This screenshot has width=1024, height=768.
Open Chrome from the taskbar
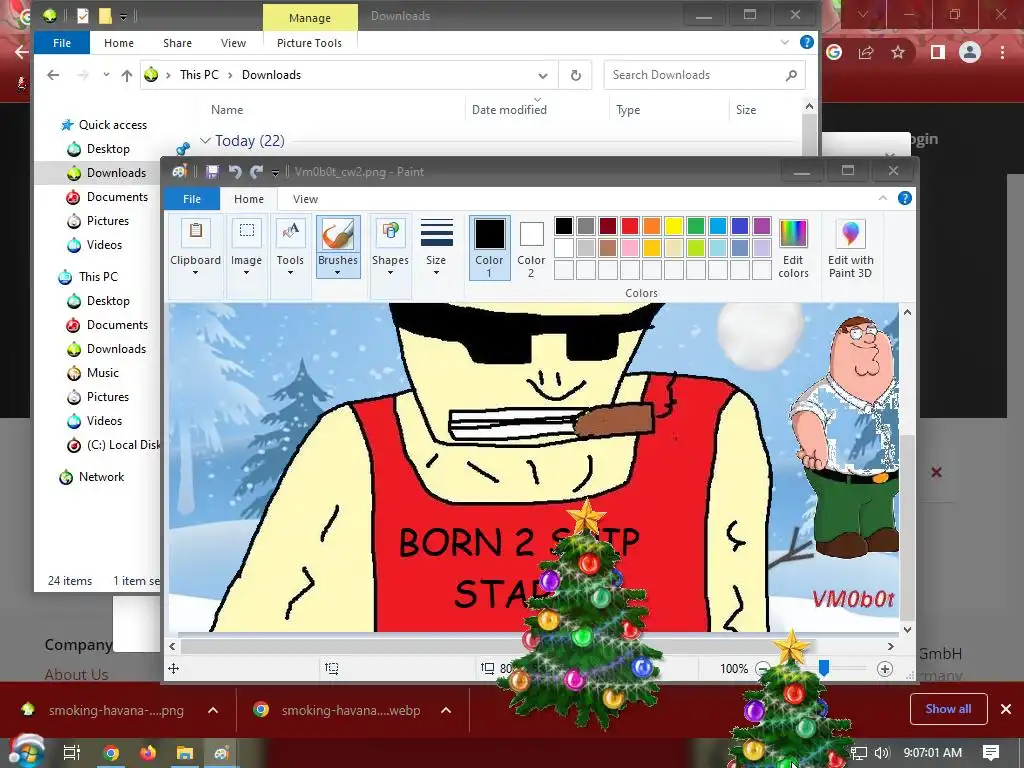point(111,753)
